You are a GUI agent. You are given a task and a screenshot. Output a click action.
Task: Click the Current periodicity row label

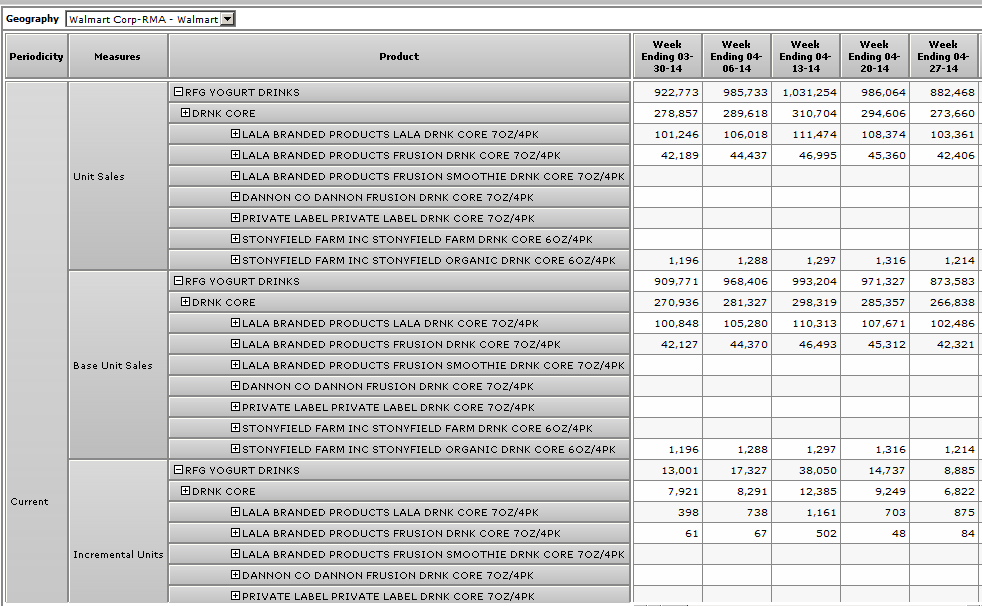[x=30, y=502]
